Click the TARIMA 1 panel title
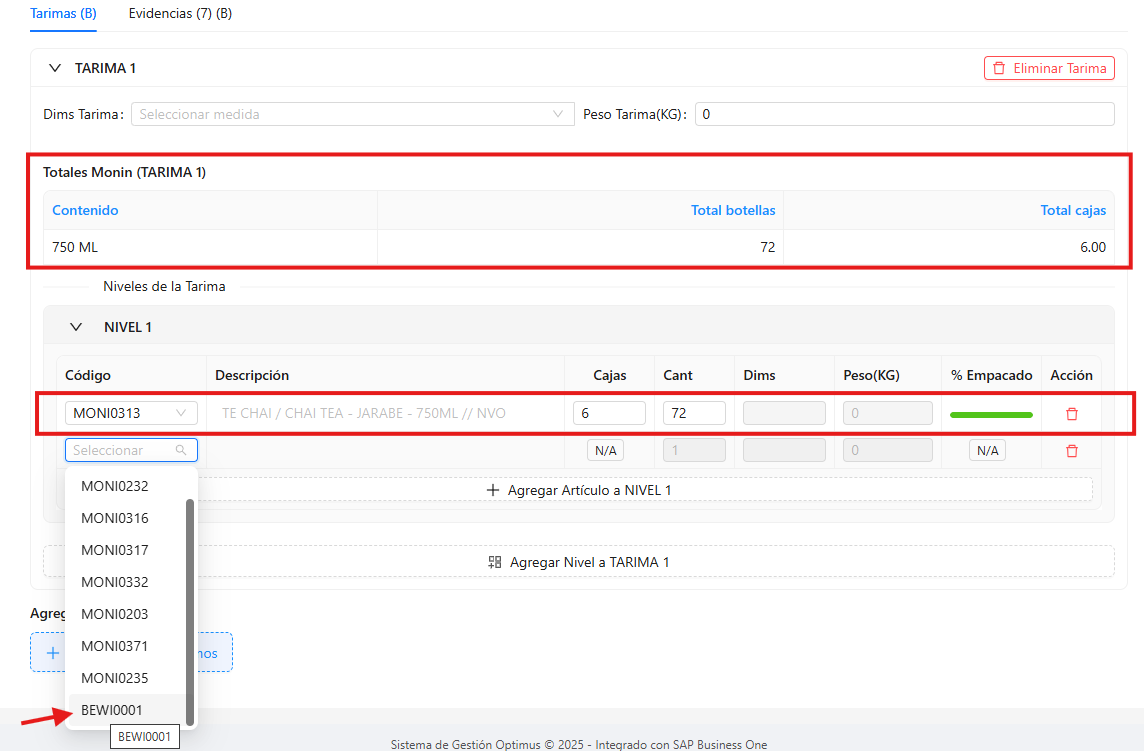The width and height of the screenshot is (1144, 751). 106,68
